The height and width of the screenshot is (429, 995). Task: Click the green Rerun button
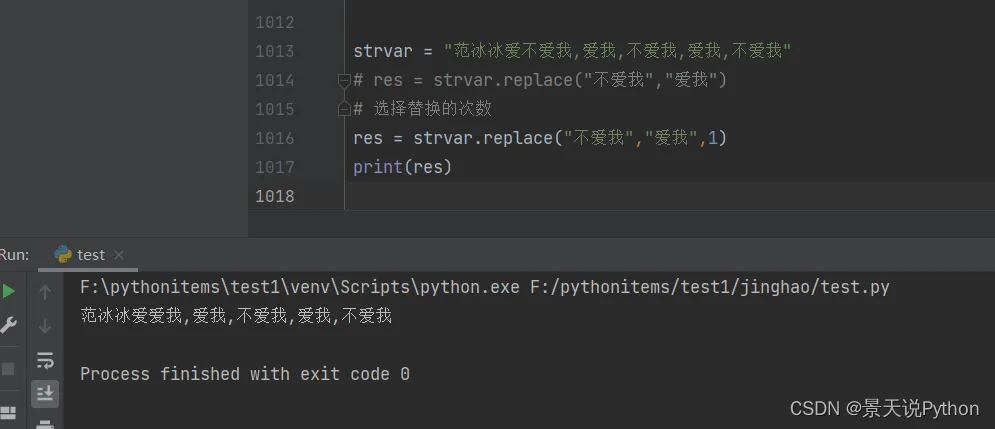(9, 292)
